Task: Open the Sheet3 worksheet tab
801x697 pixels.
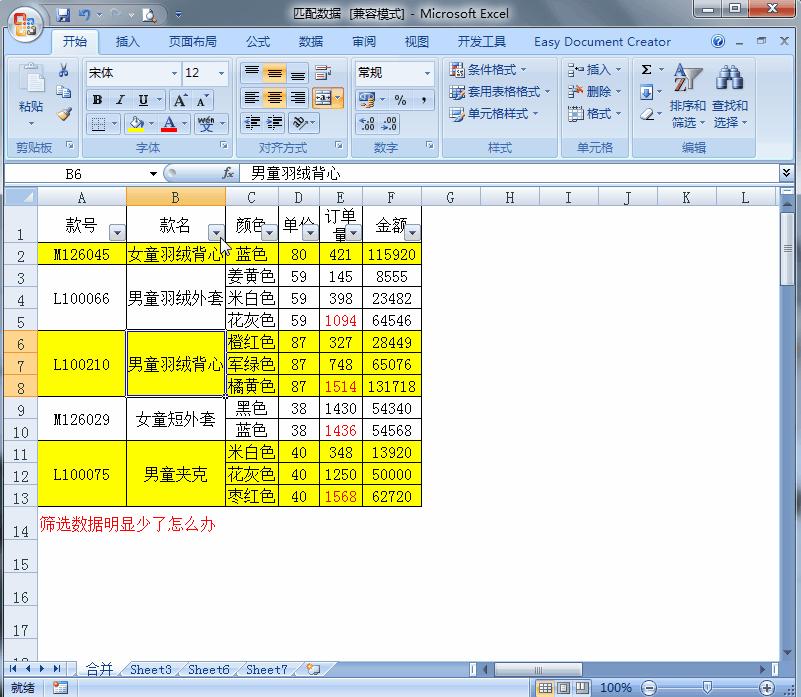Action: coord(149,669)
